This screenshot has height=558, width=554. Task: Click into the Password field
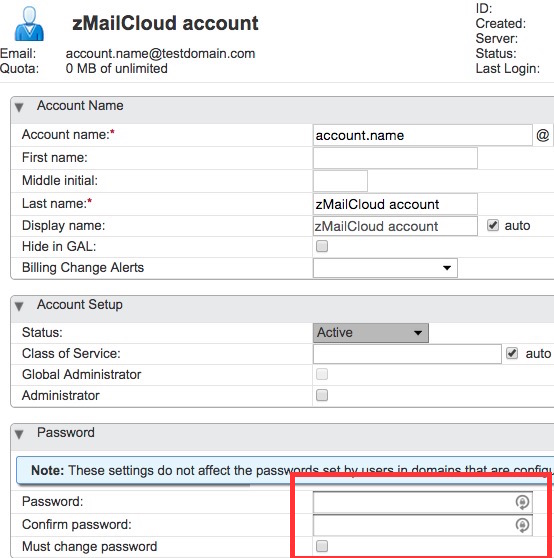click(x=423, y=502)
